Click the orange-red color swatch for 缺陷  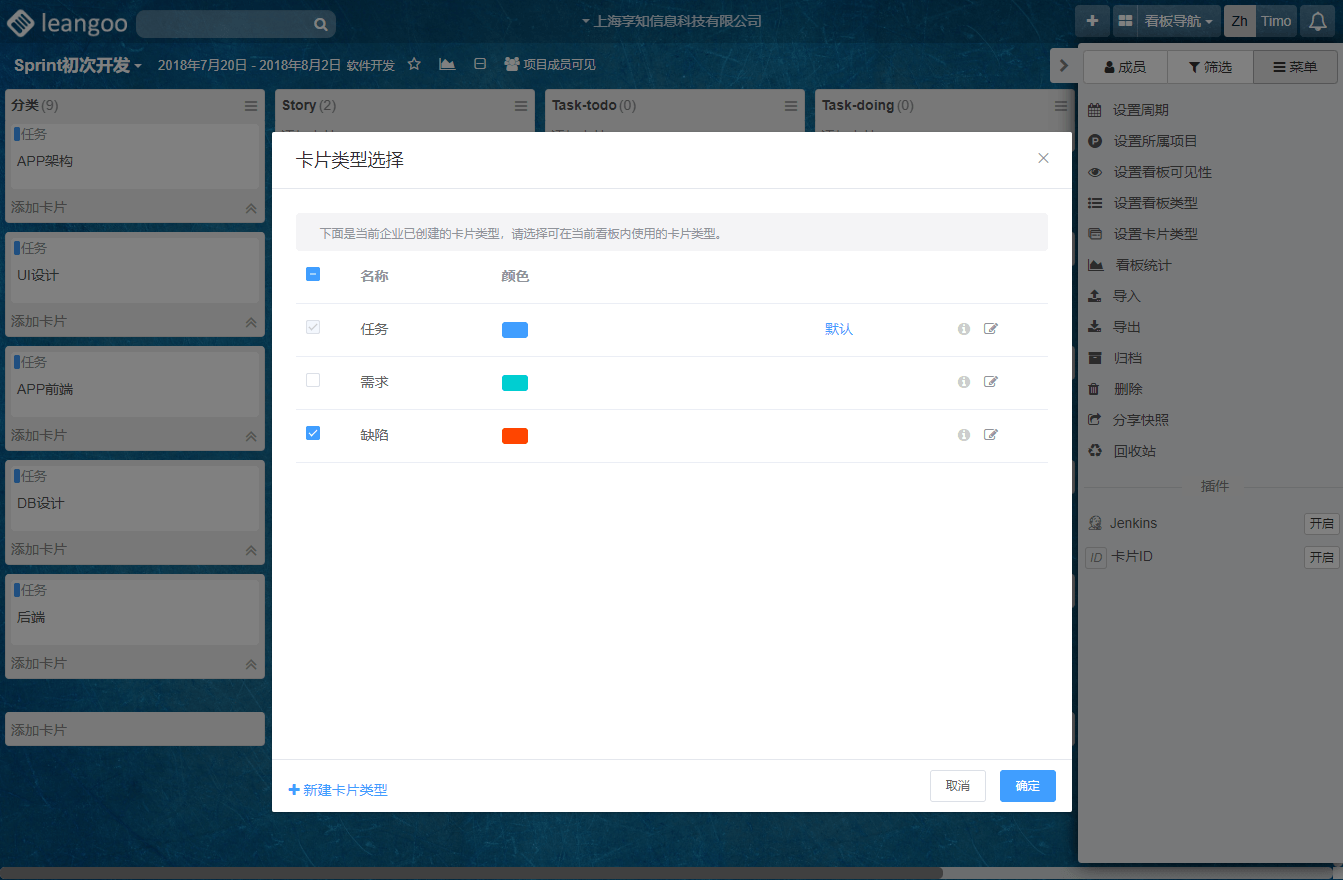coord(515,436)
